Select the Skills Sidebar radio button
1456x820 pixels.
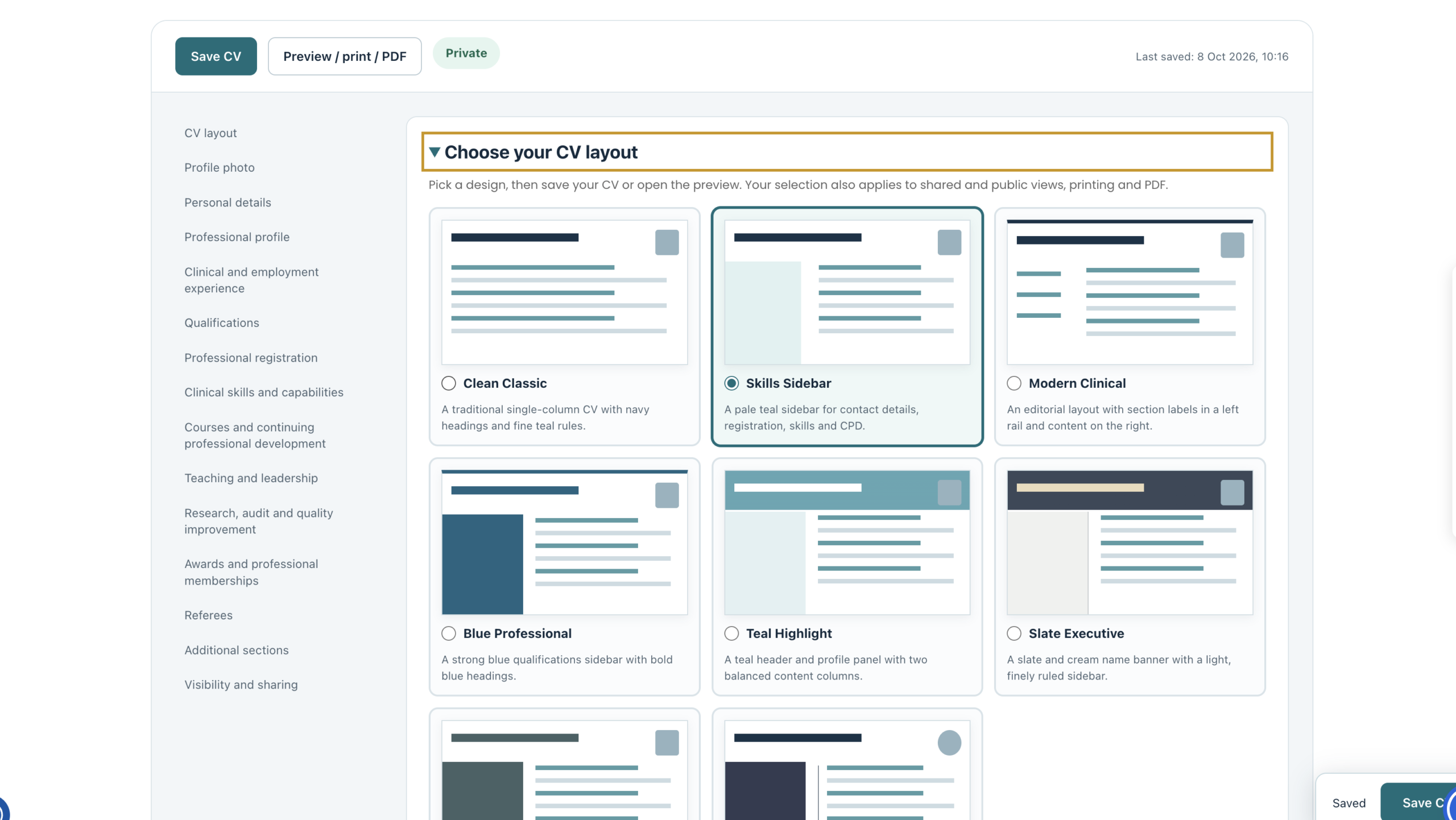[x=731, y=383]
